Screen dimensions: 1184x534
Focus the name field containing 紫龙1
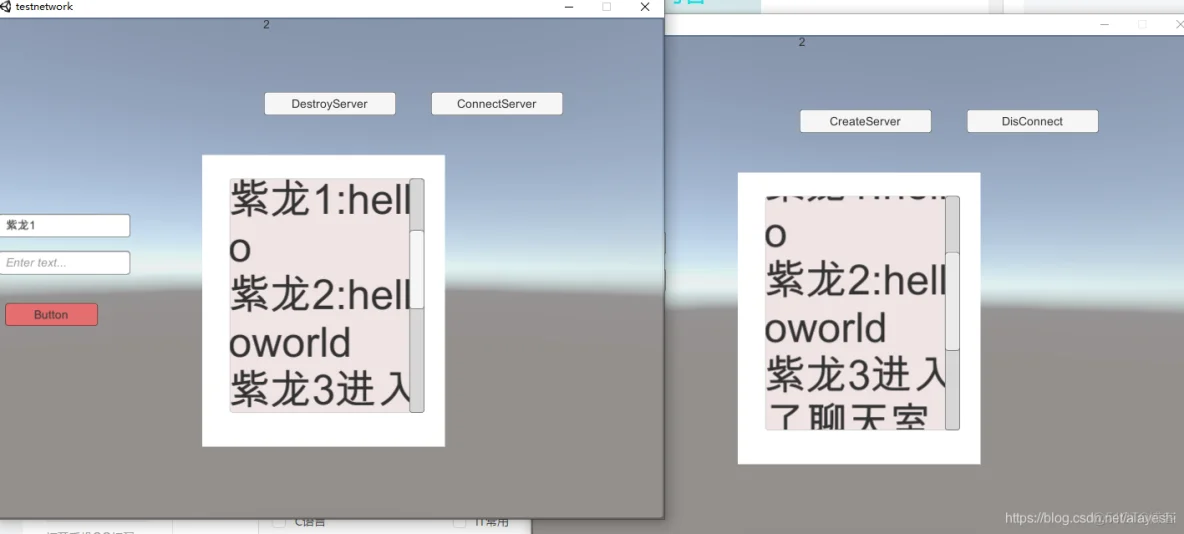click(x=64, y=225)
